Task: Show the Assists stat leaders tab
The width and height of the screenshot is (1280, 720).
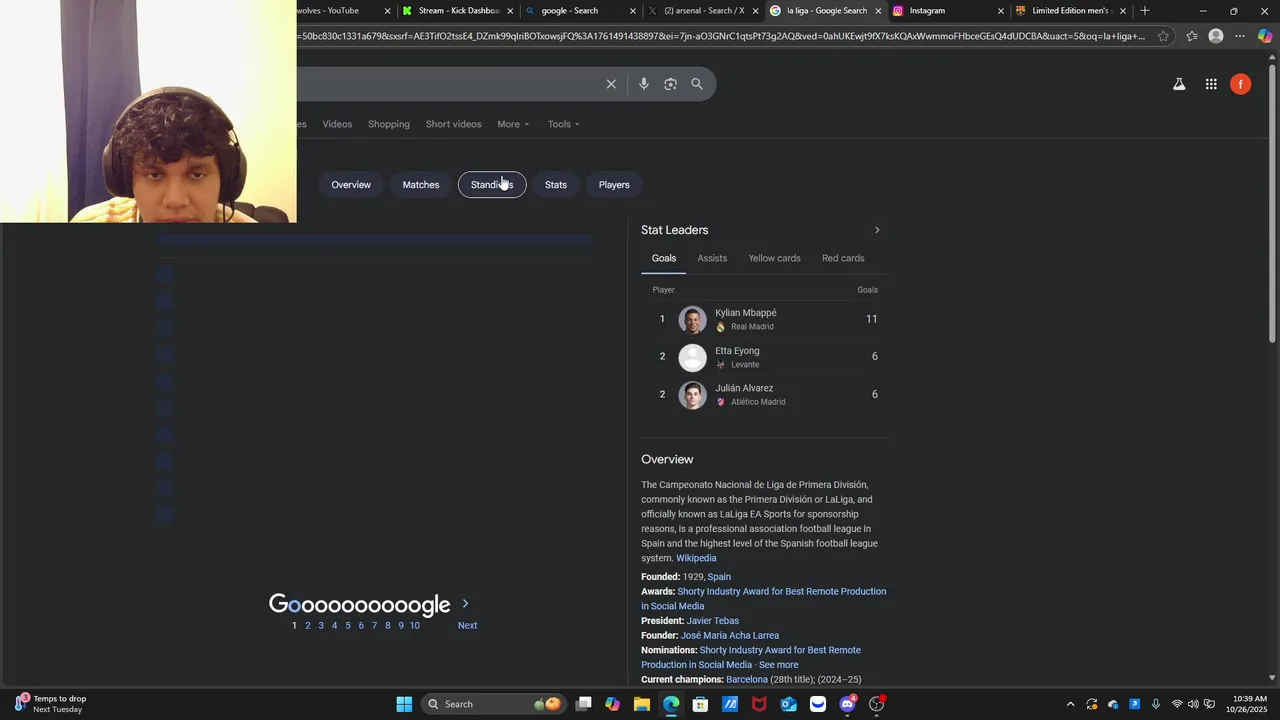Action: coord(712,258)
